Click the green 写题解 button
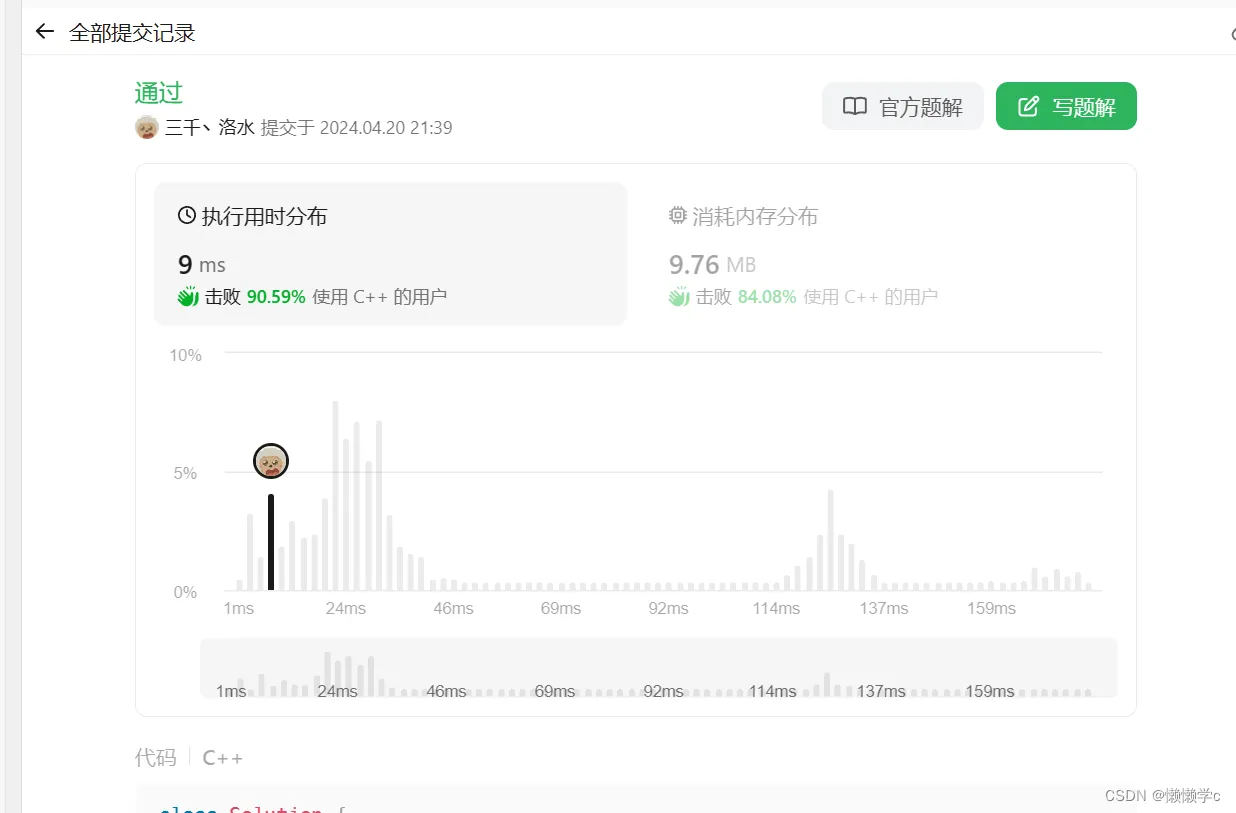This screenshot has width=1236, height=813. pyautogui.click(x=1066, y=107)
